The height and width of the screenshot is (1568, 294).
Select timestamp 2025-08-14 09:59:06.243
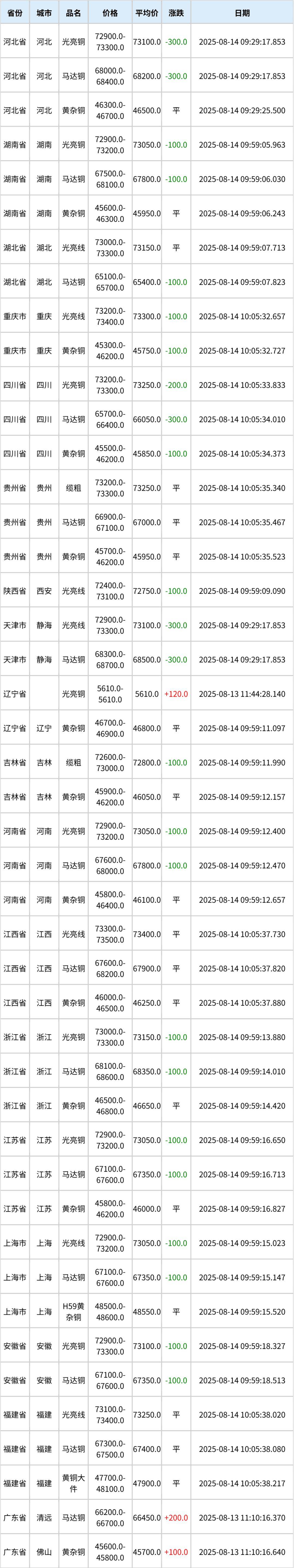pyautogui.click(x=242, y=214)
